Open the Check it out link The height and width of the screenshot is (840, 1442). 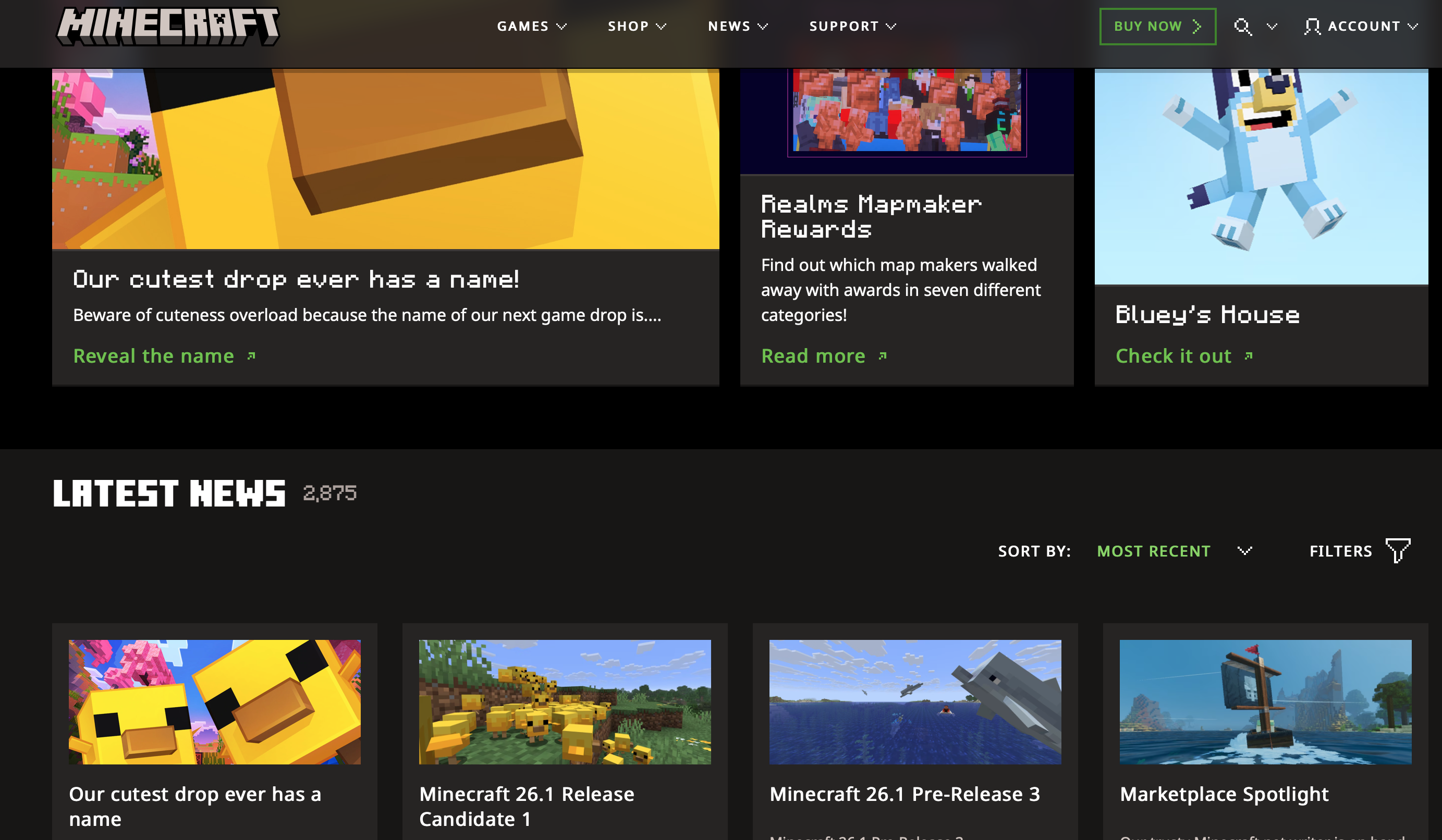(1173, 356)
